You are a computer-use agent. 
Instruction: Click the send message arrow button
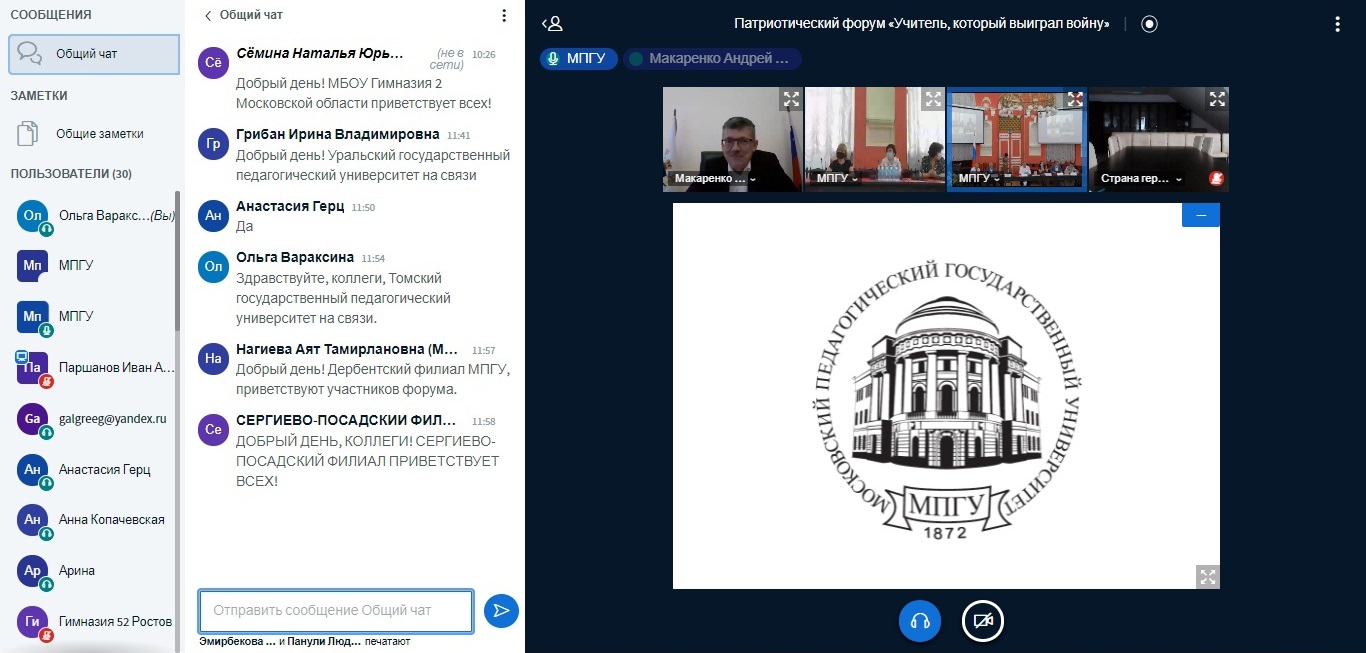pyautogui.click(x=501, y=610)
